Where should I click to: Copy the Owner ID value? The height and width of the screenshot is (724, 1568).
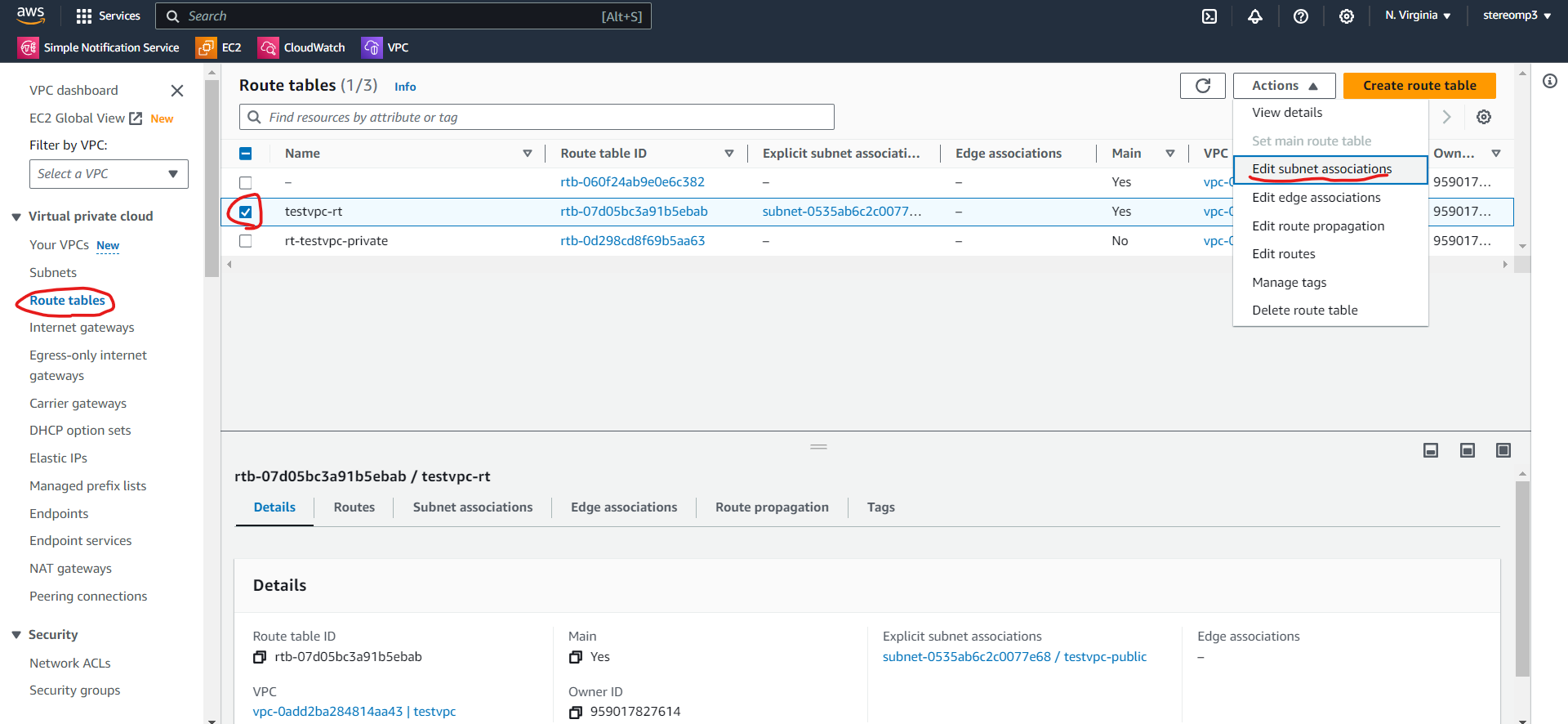[576, 712]
